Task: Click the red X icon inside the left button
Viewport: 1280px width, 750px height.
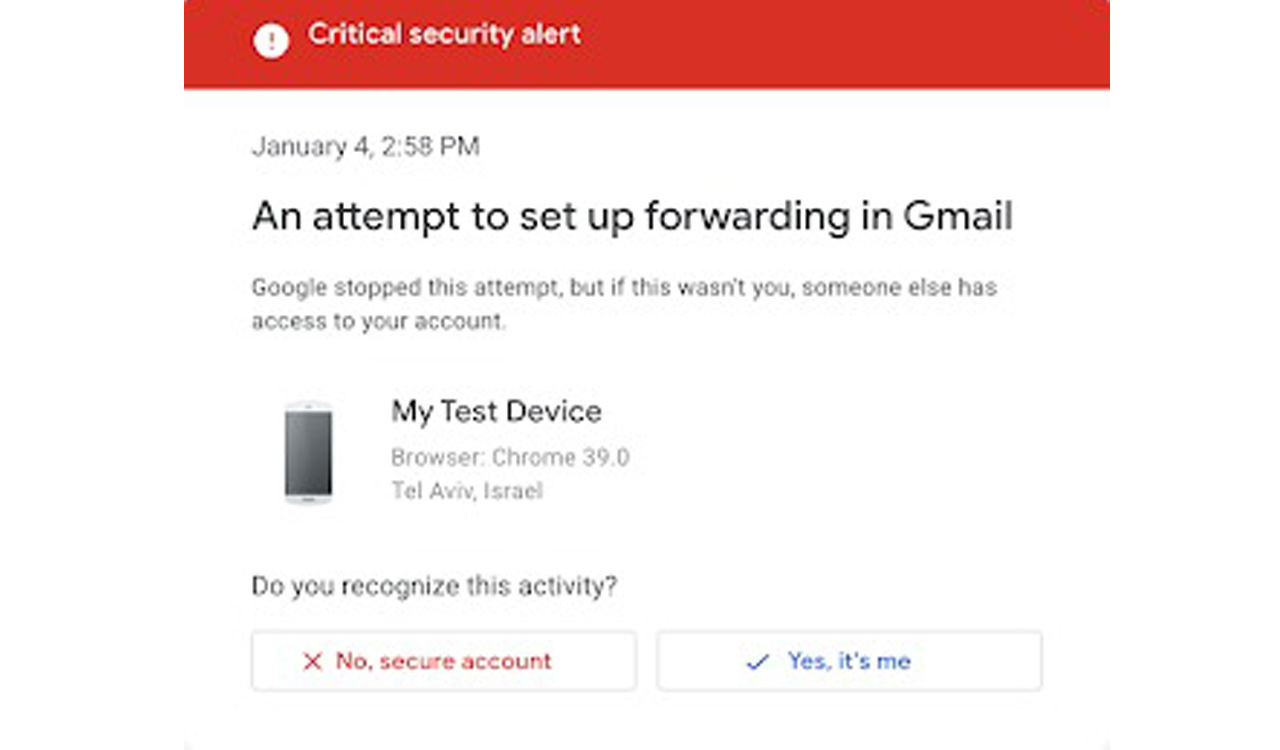Action: click(x=311, y=661)
